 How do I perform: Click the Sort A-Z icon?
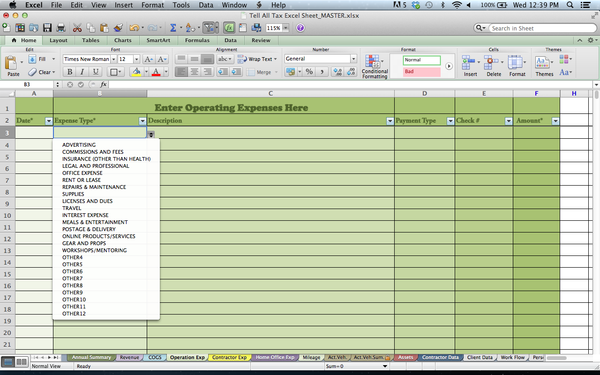(190, 28)
